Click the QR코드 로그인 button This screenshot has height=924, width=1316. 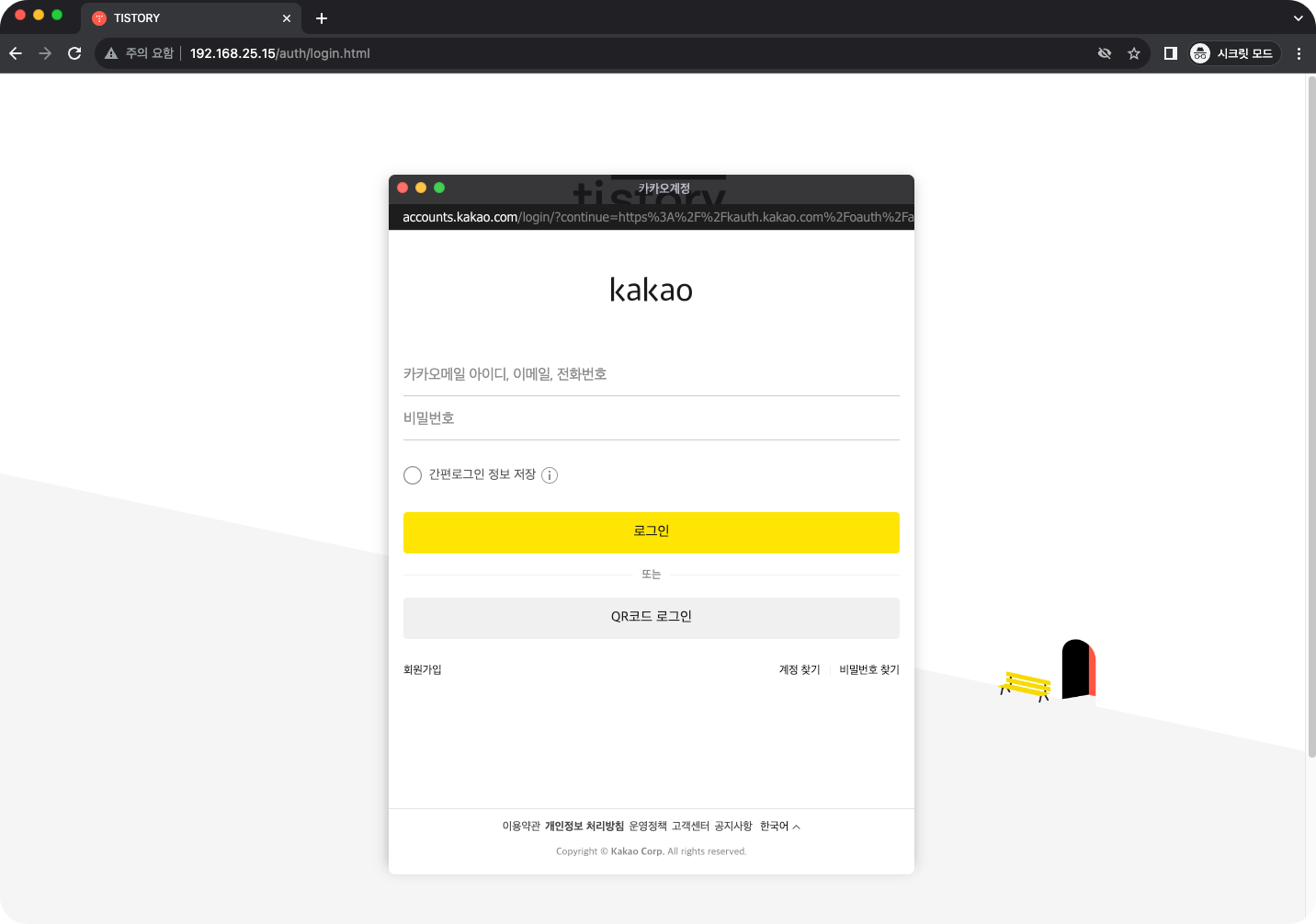[652, 618]
